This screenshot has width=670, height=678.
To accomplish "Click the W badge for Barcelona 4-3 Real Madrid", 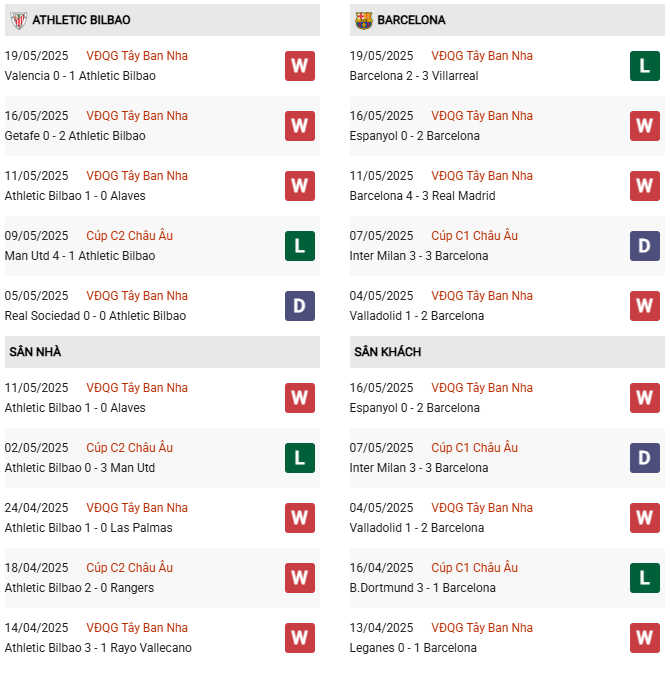I will tap(645, 186).
